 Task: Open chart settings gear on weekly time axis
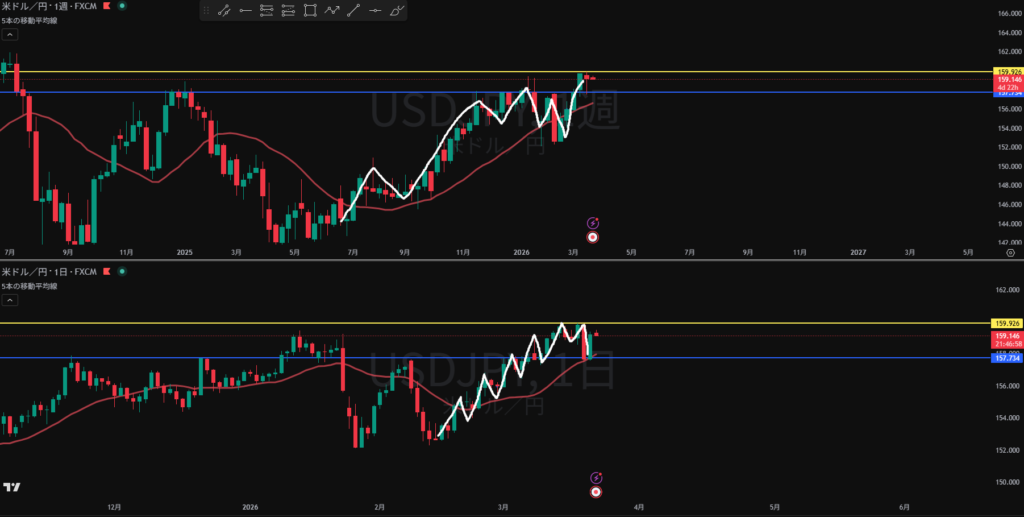(x=1010, y=254)
